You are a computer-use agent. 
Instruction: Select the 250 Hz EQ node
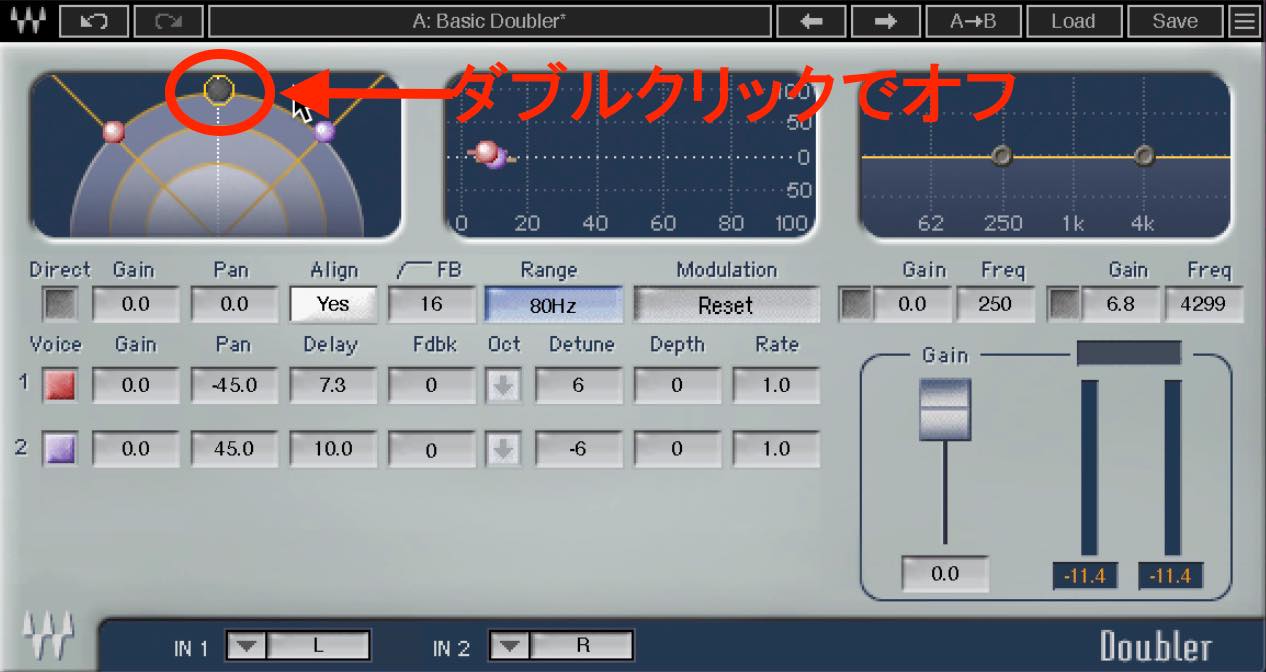[1001, 155]
